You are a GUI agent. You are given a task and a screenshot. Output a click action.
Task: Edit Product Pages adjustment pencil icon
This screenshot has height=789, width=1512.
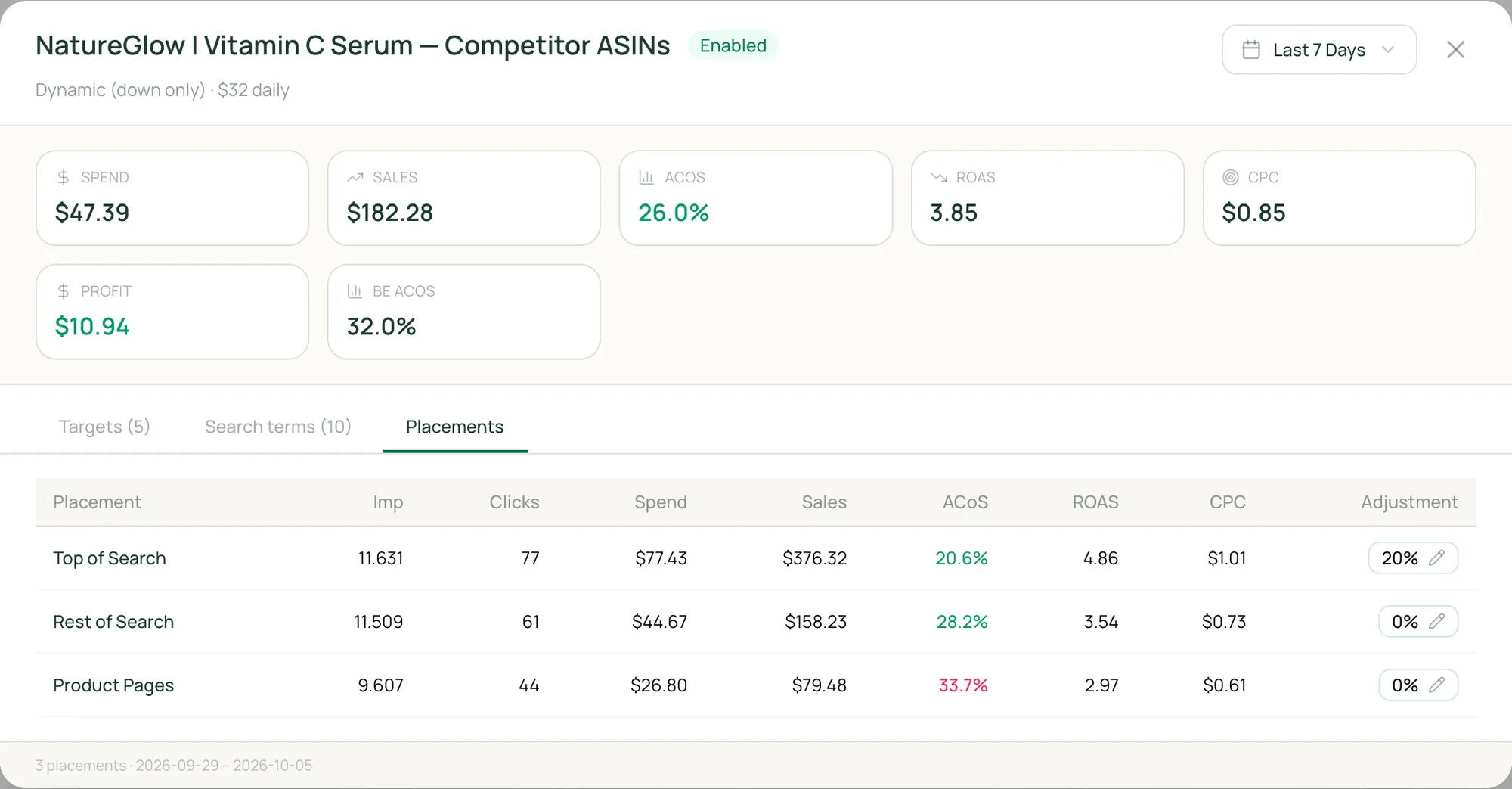1437,685
